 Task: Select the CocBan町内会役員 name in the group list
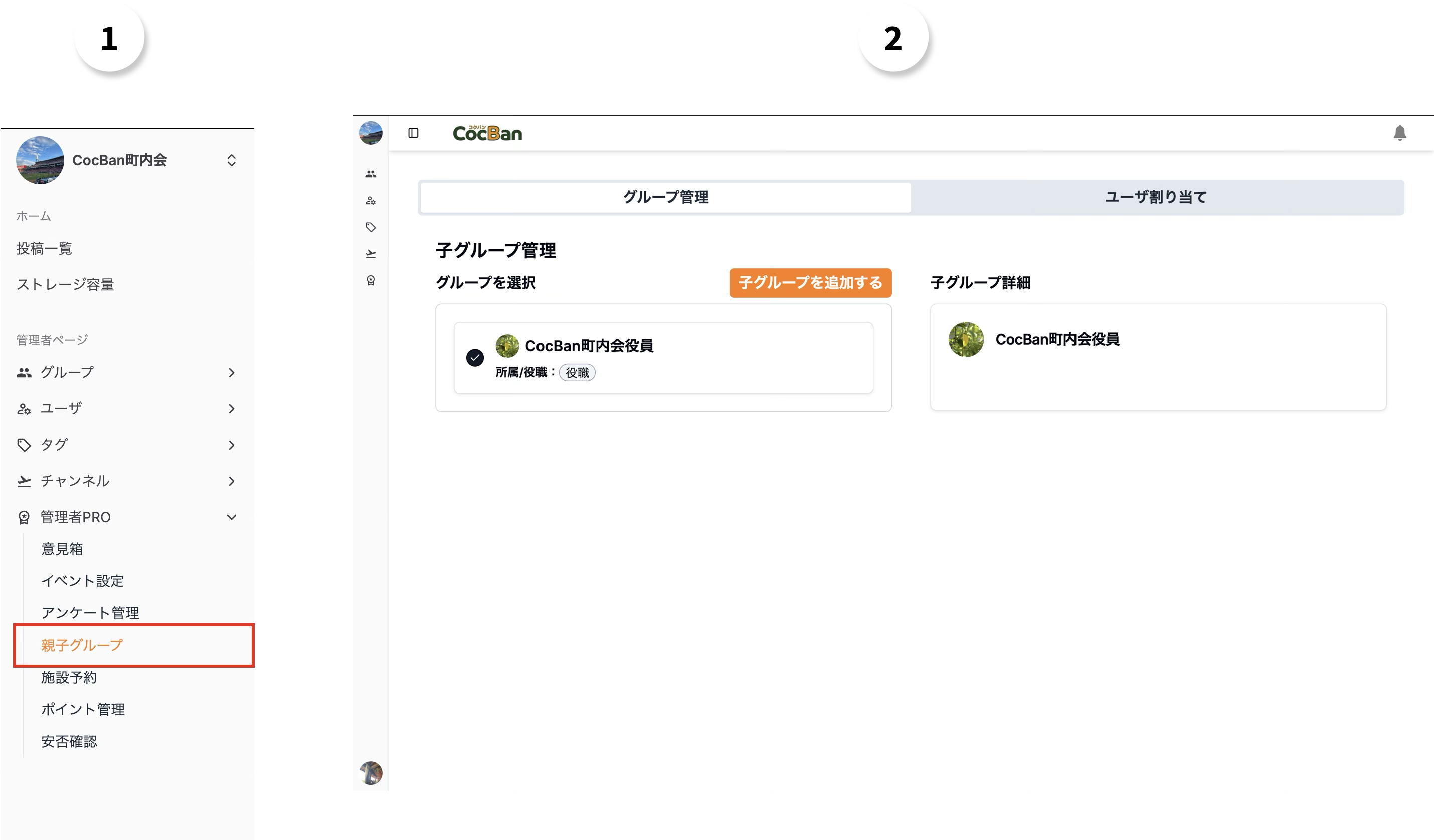(589, 346)
